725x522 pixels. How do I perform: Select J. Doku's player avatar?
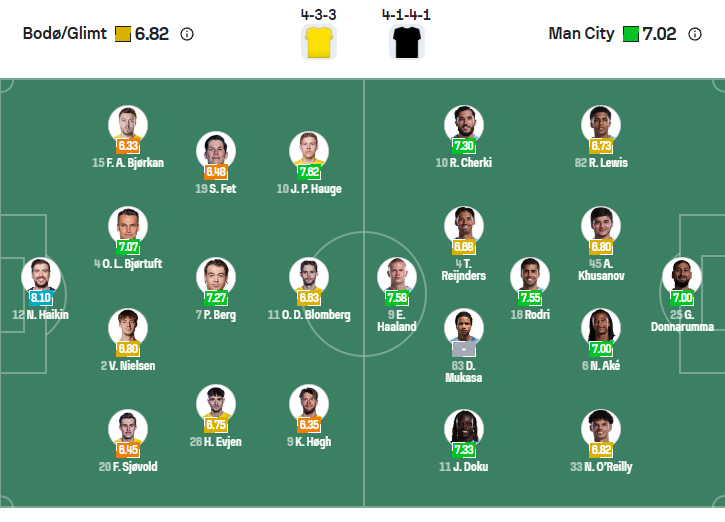pyautogui.click(x=464, y=429)
